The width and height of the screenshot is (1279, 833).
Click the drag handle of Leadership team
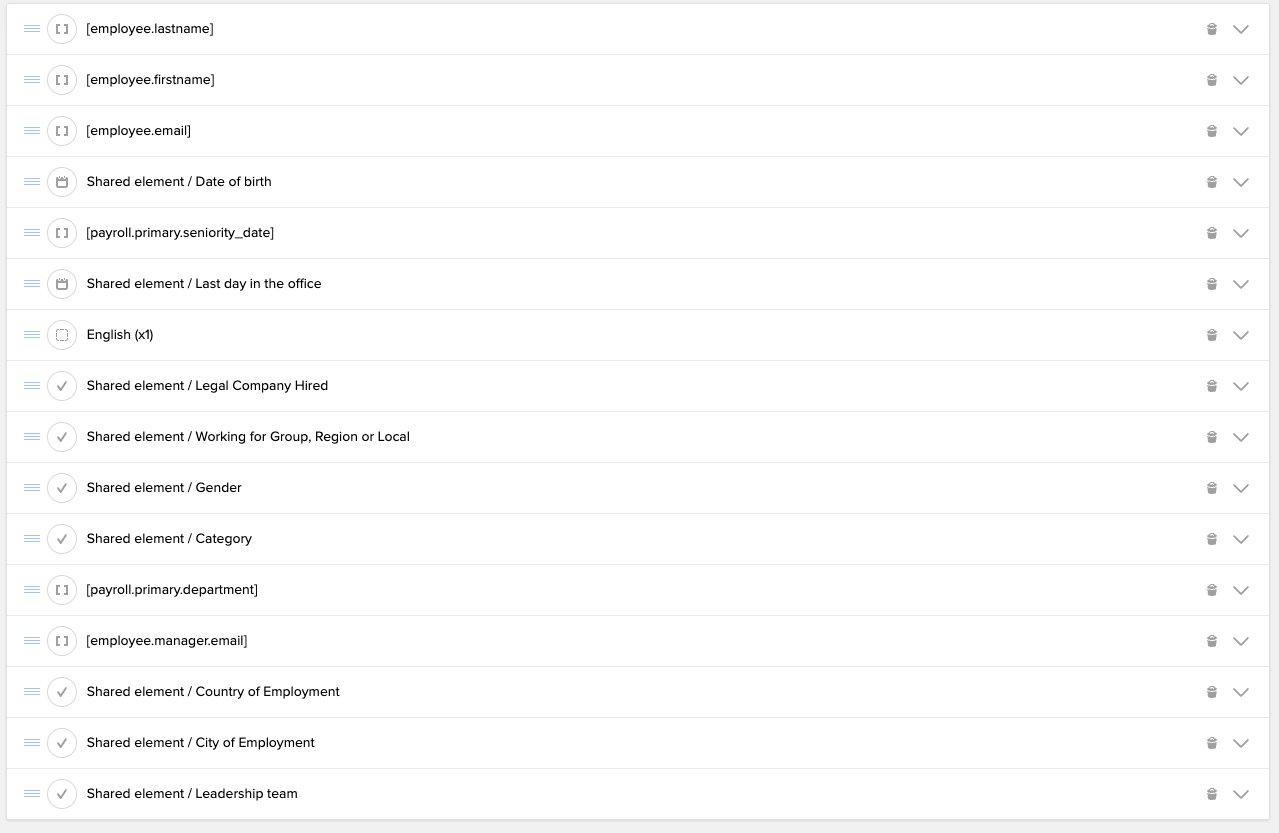click(x=32, y=794)
